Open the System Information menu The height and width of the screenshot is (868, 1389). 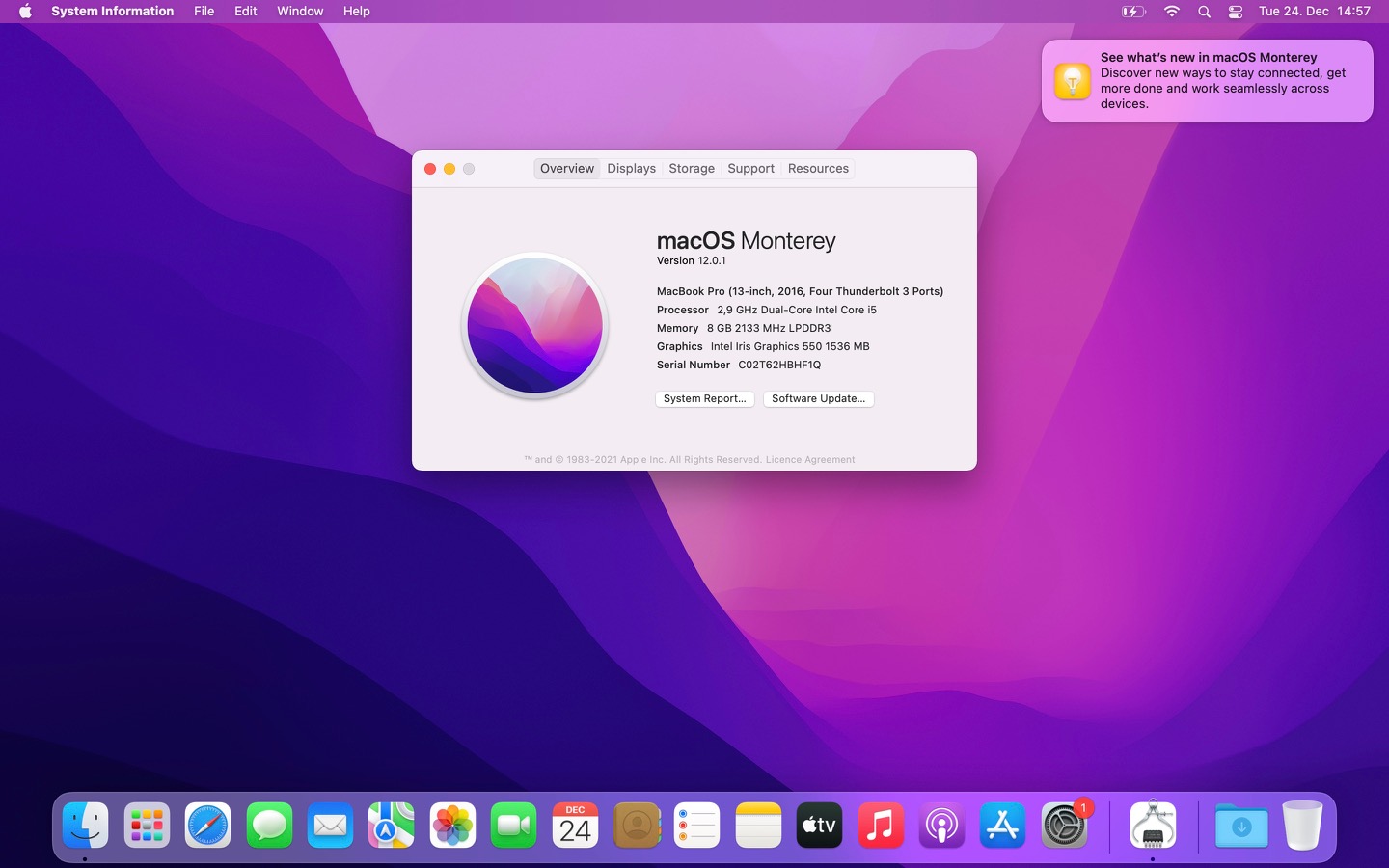[x=112, y=12]
